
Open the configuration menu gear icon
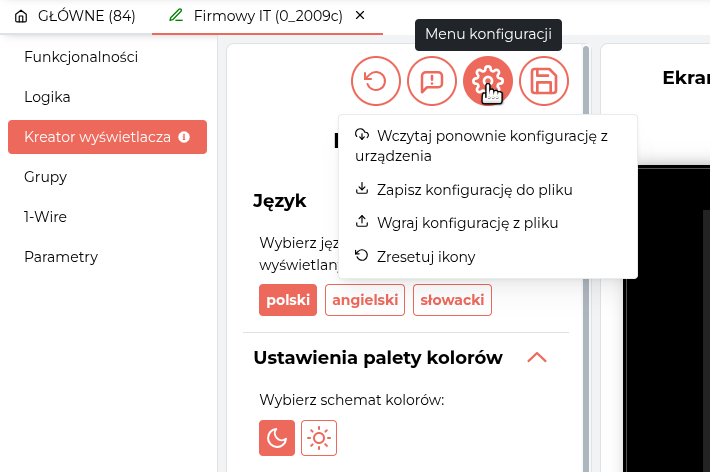coord(488,81)
